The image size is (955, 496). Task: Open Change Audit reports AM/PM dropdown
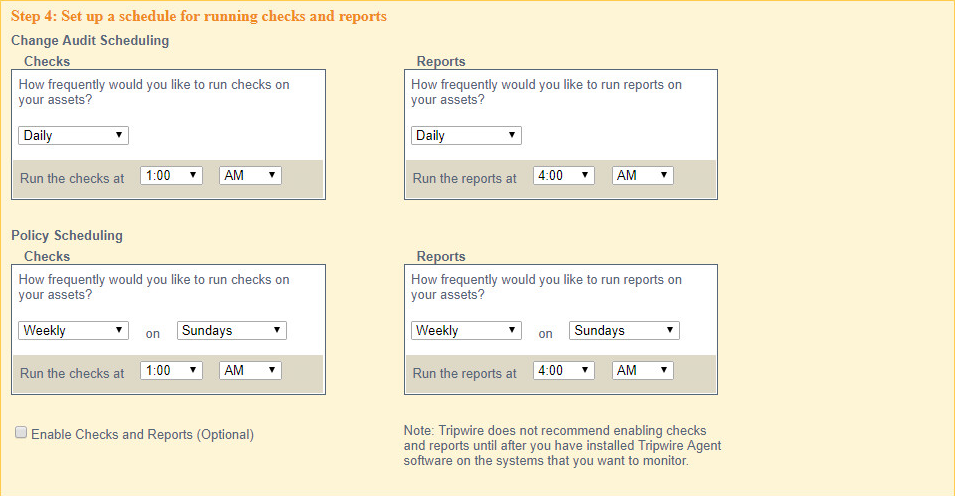tap(642, 176)
